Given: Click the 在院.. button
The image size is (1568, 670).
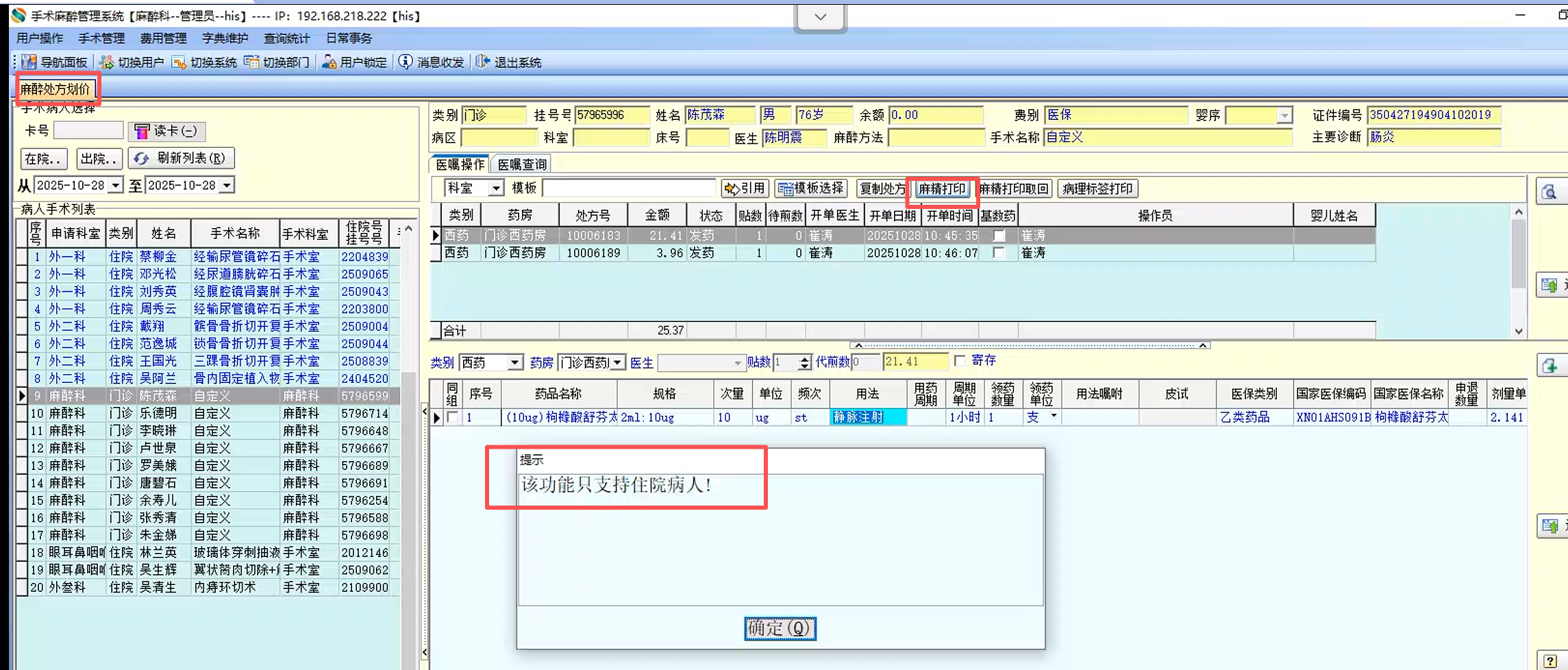Looking at the screenshot, I should (44, 159).
